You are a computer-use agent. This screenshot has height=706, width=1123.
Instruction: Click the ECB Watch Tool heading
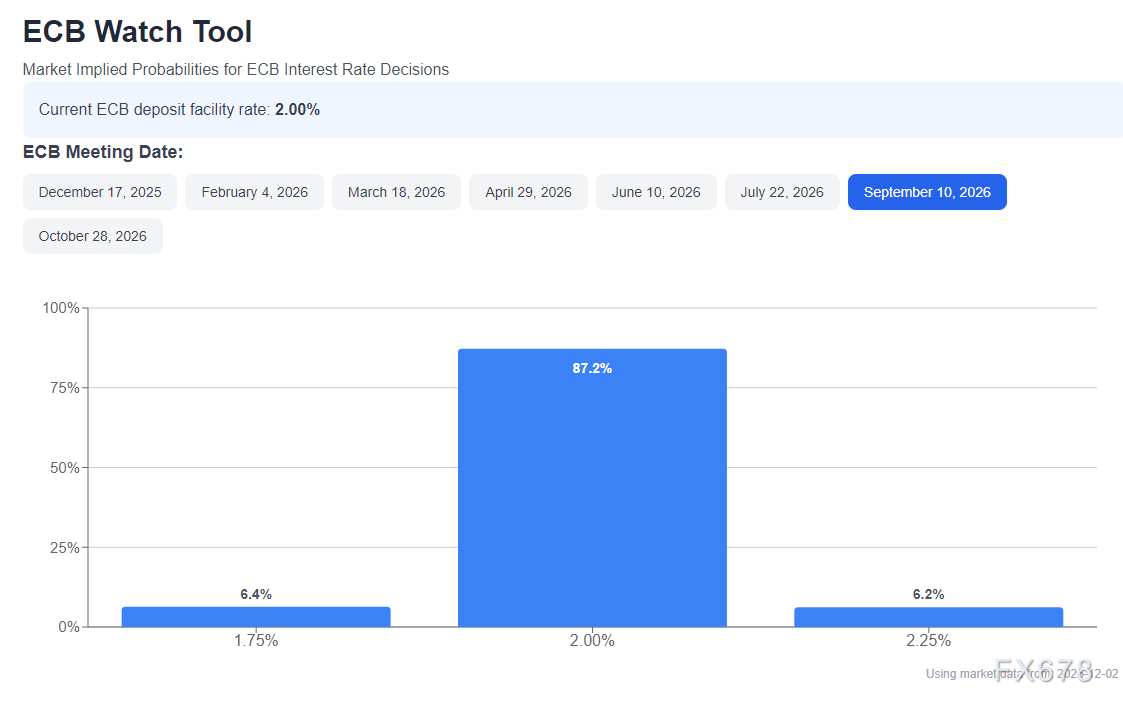[x=137, y=32]
